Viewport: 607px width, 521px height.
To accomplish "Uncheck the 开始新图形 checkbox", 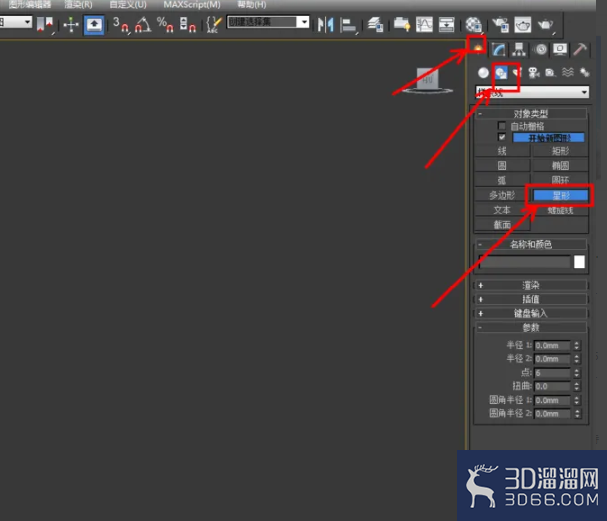I will (x=502, y=137).
